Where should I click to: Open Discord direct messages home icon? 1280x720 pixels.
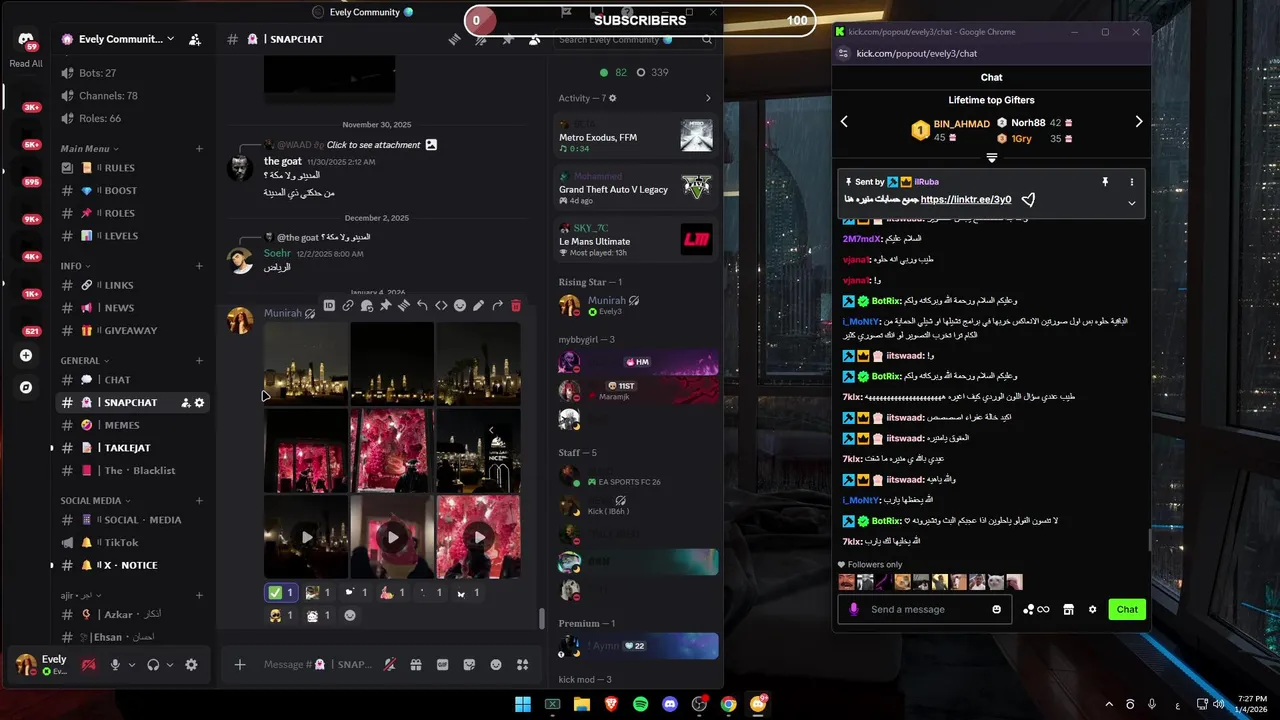(x=25, y=40)
